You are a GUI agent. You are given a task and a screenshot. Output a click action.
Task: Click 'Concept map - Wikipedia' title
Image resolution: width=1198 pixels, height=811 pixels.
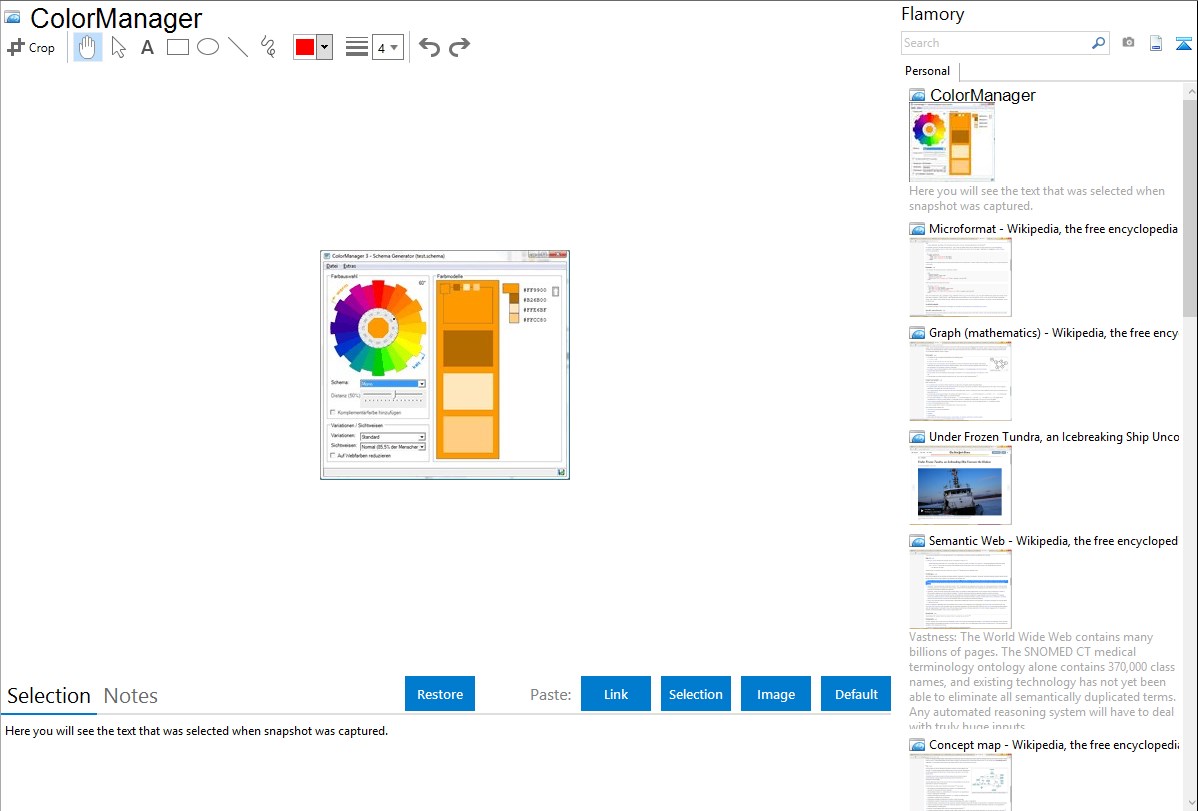(x=1053, y=745)
